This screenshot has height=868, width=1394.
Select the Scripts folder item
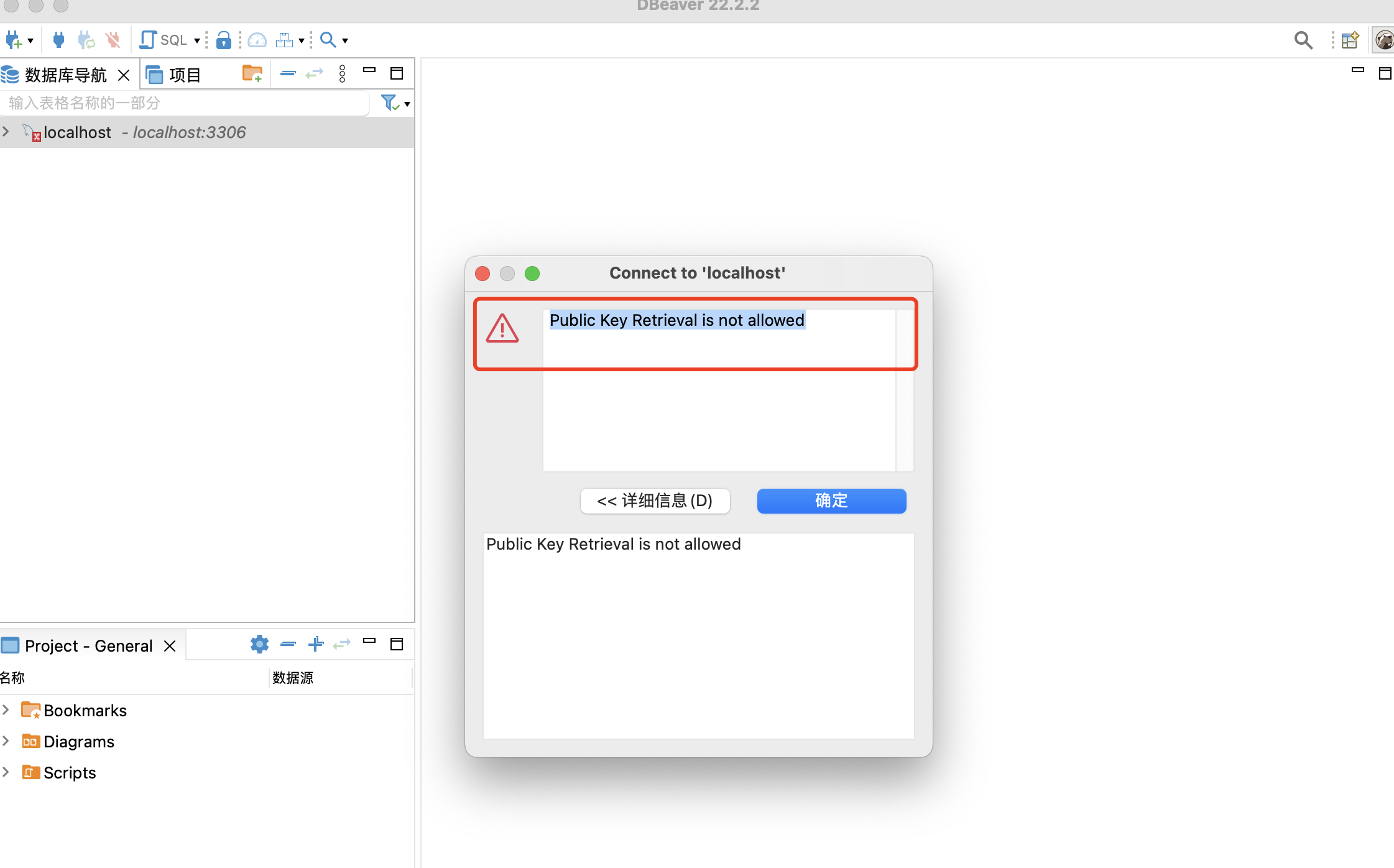tap(70, 773)
